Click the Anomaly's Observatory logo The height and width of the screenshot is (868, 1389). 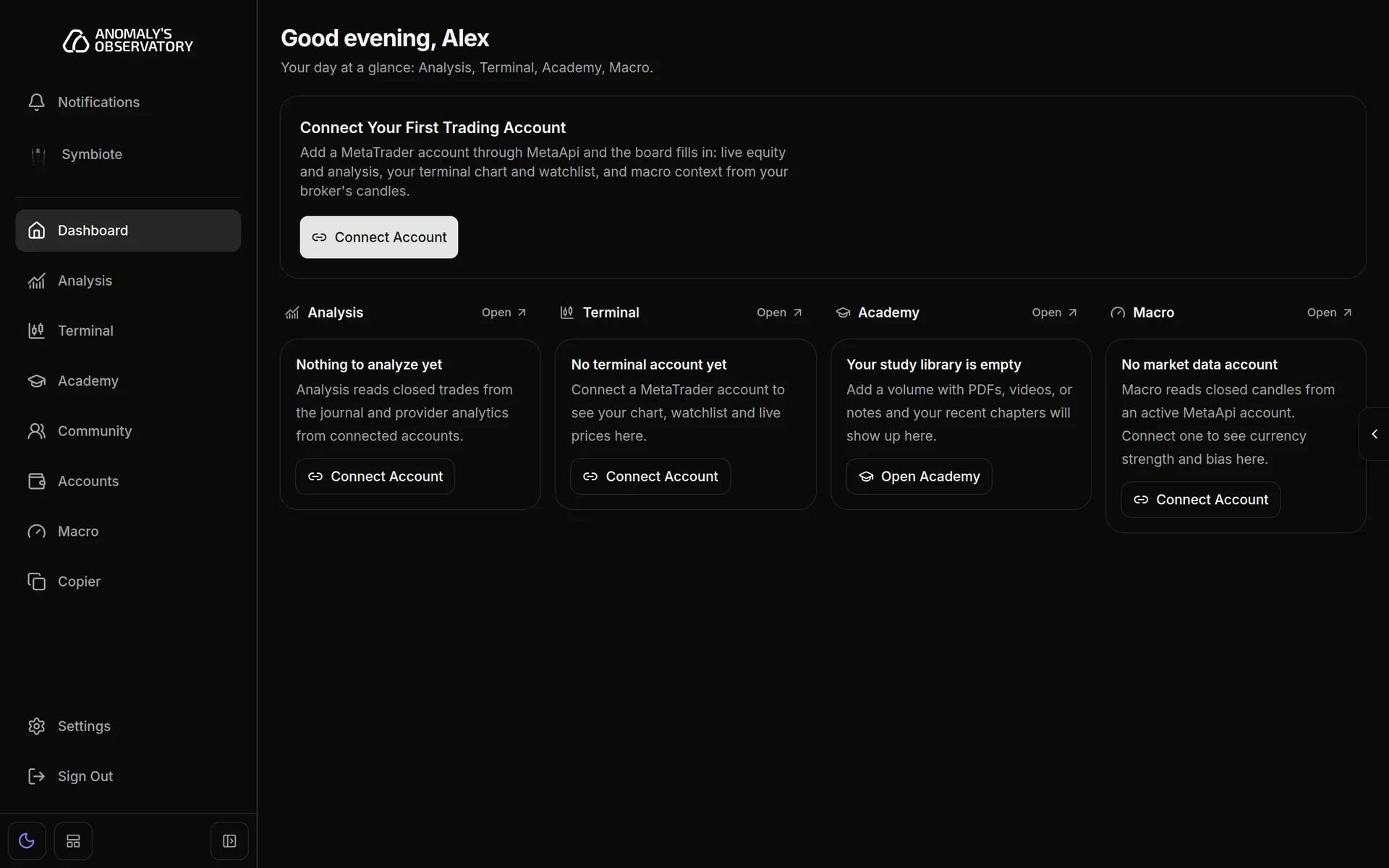click(x=128, y=41)
